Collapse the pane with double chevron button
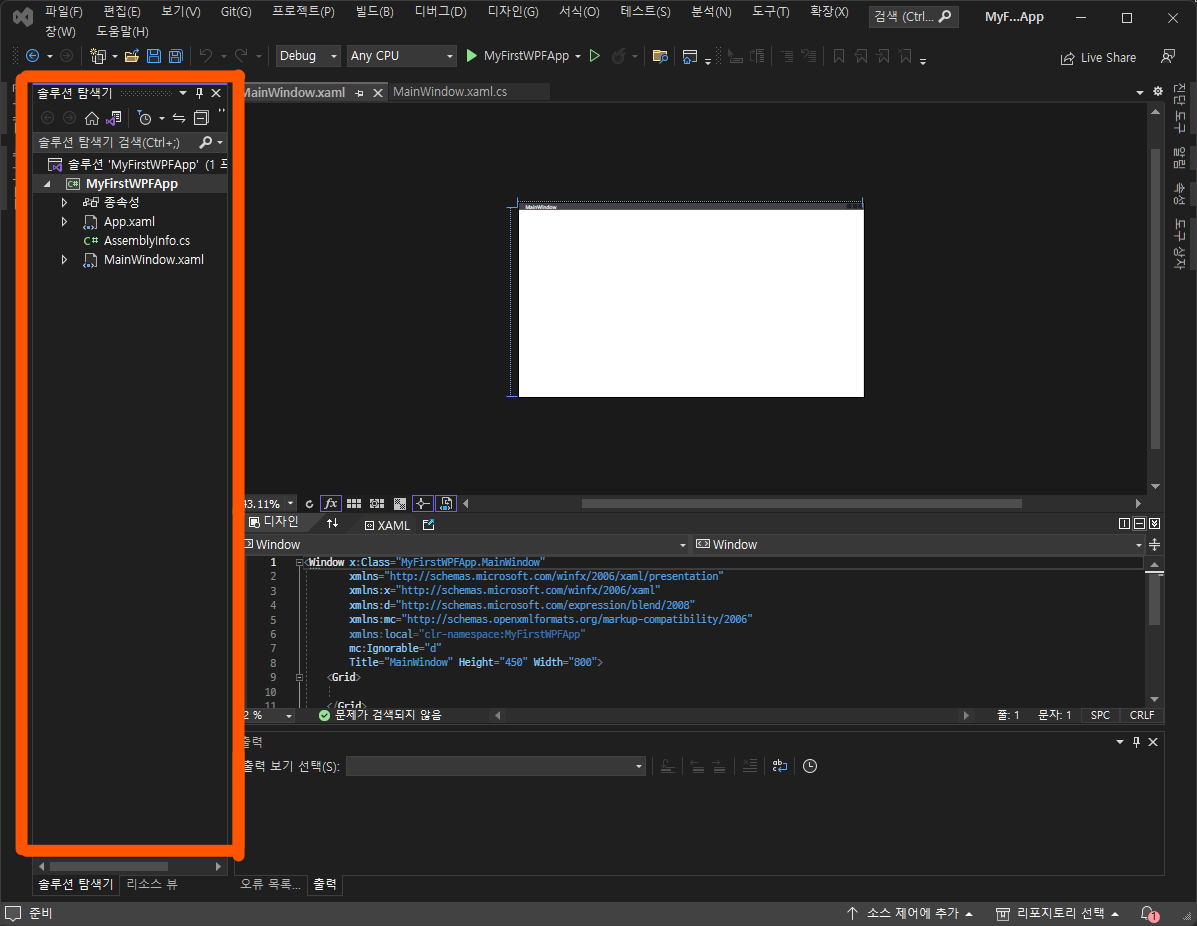The height and width of the screenshot is (926, 1197). click(1154, 524)
